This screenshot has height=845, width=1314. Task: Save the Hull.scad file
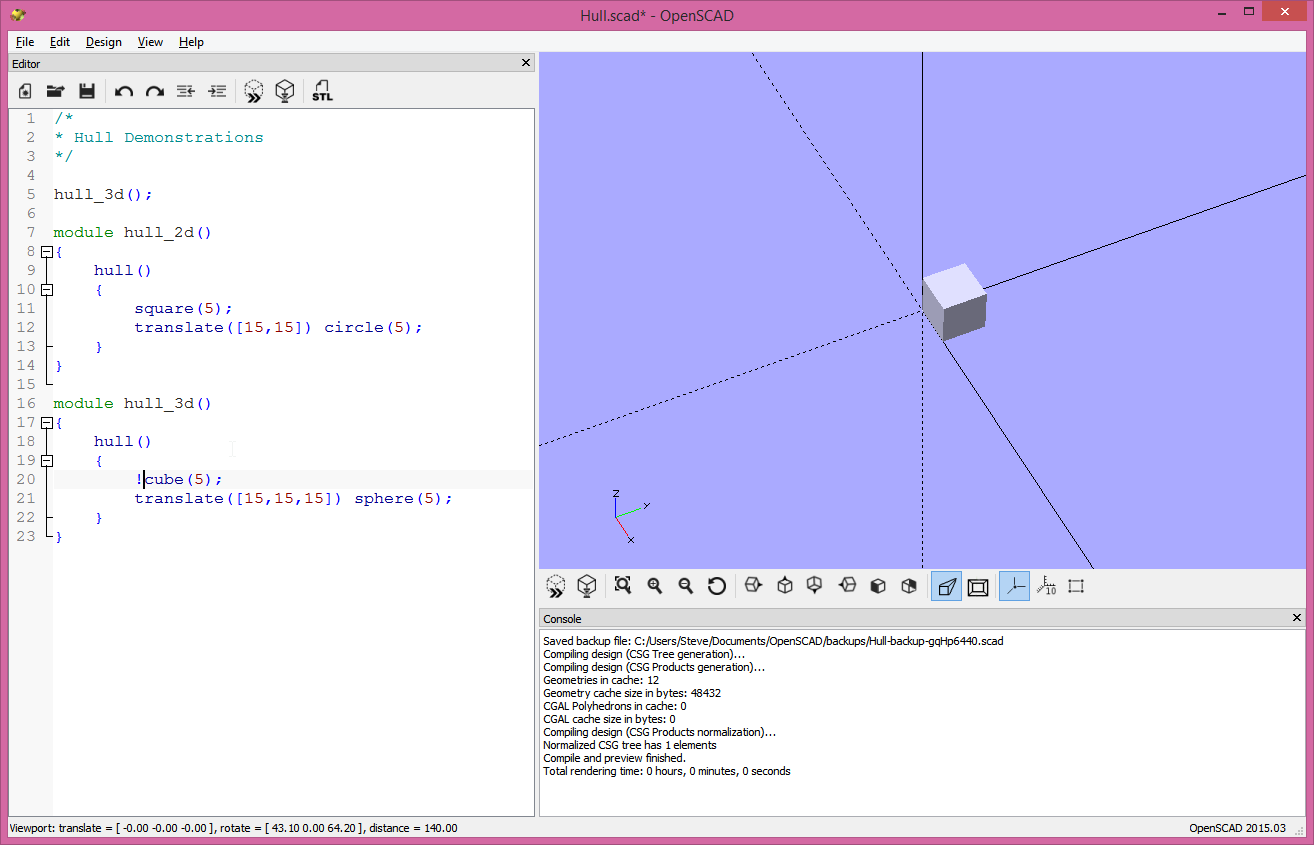(87, 91)
